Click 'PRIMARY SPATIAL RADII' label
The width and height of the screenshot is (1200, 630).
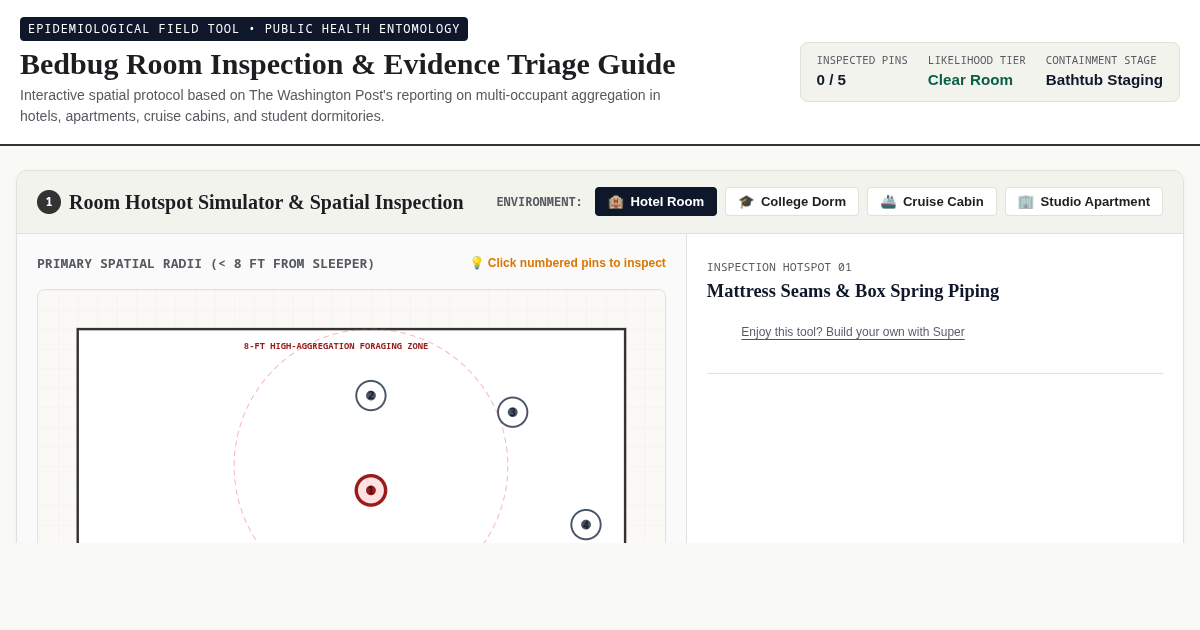coord(206,264)
